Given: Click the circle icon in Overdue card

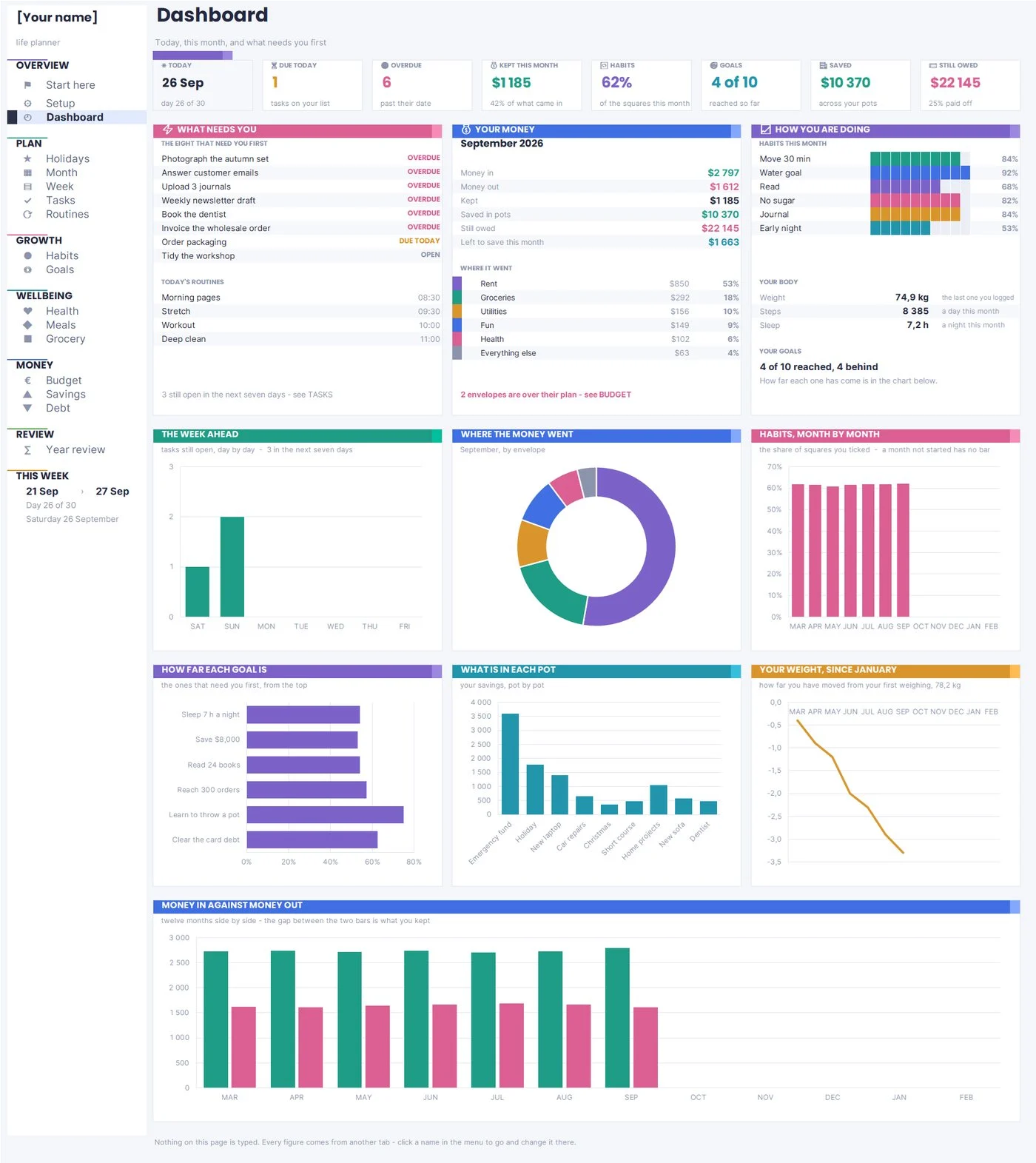Looking at the screenshot, I should [x=384, y=65].
